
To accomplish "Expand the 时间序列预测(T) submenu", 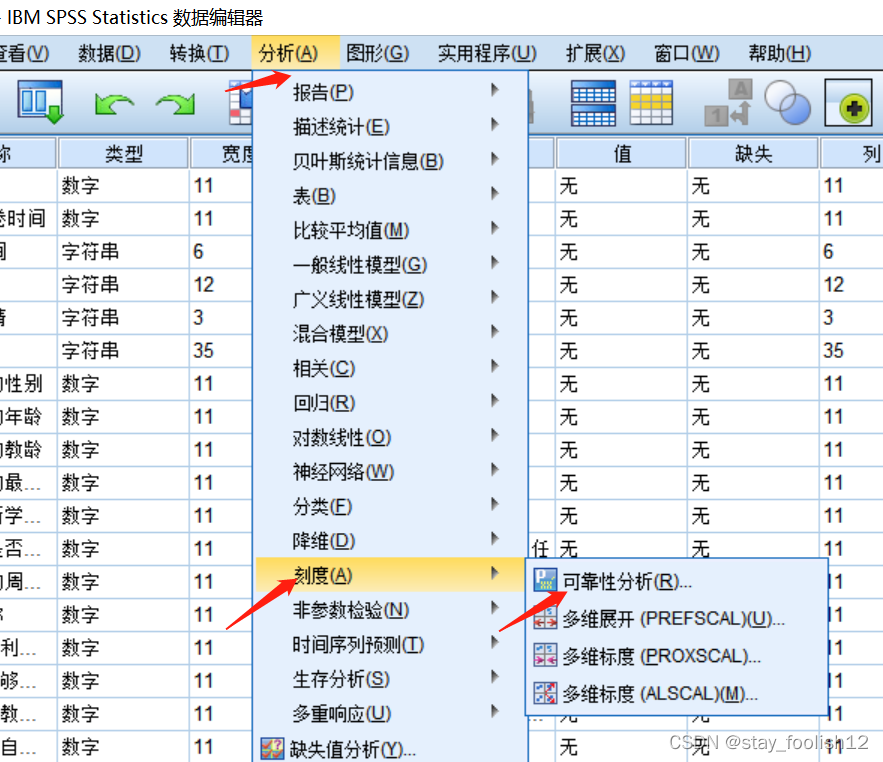I will (390, 644).
